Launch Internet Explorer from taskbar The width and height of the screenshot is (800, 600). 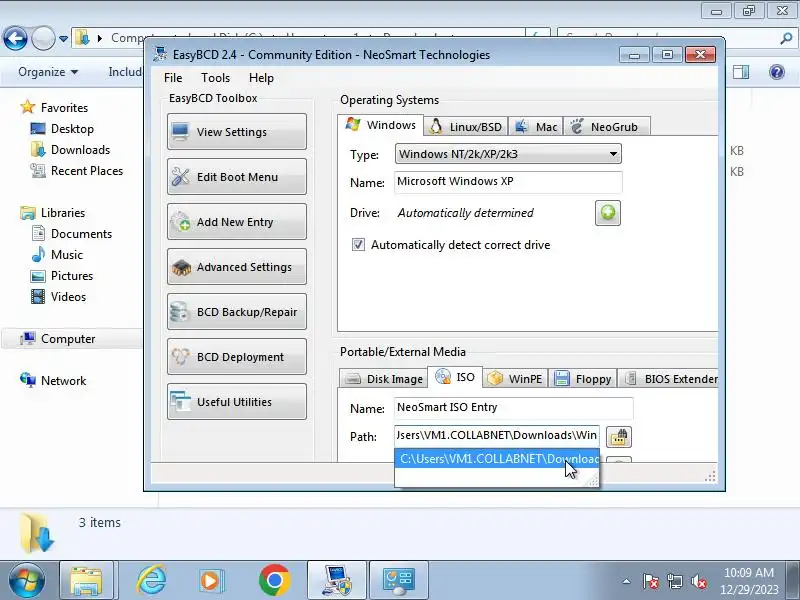click(151, 581)
